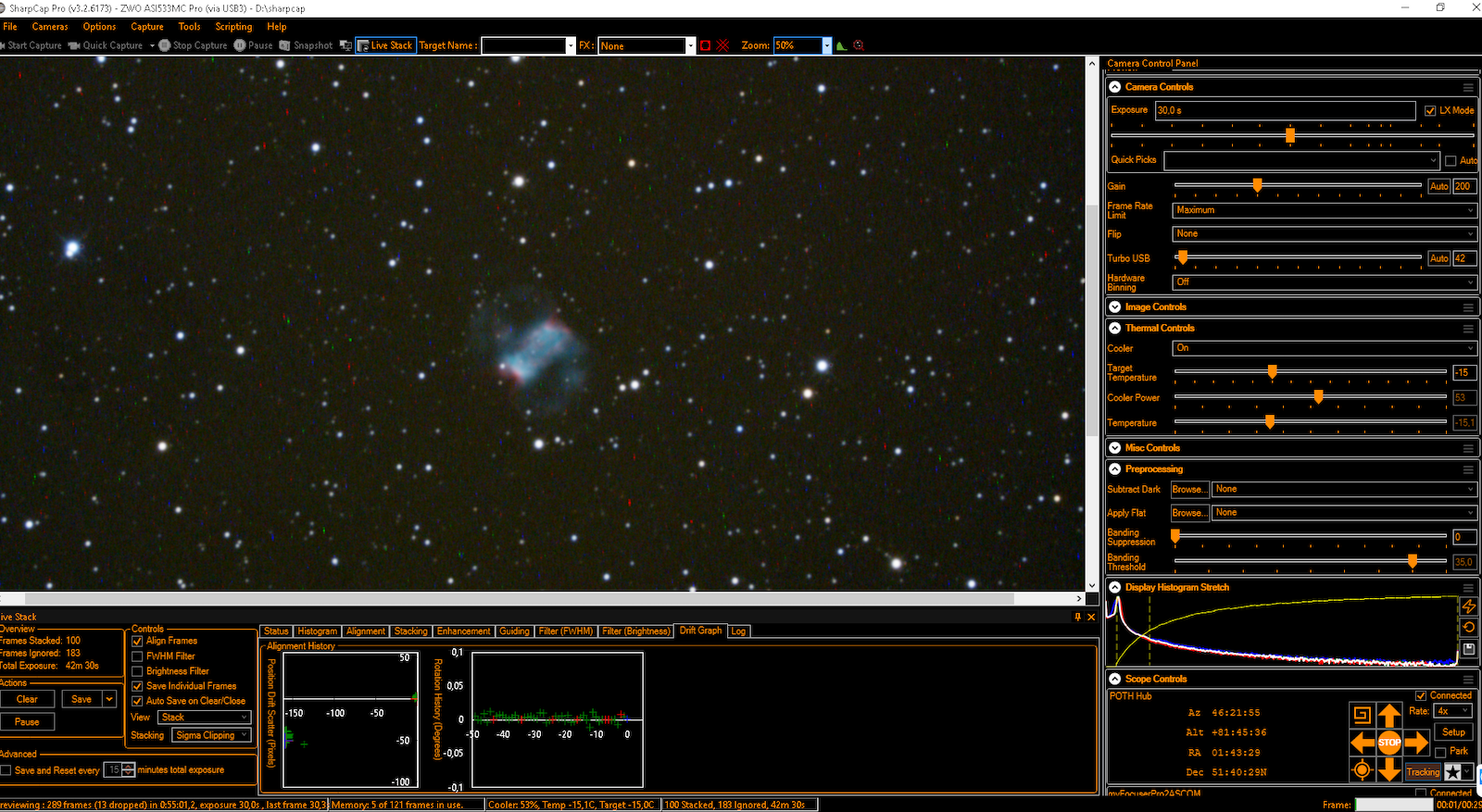Collapse the Thermal Controls section

coord(1115,329)
